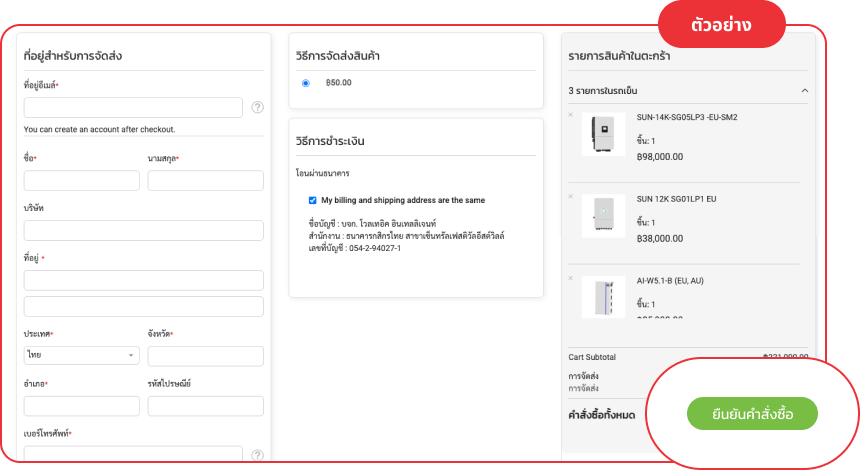Image resolution: width=860 pixels, height=470 pixels.
Task: Click the account number 054-2-94027-1 text
Action: [375, 248]
